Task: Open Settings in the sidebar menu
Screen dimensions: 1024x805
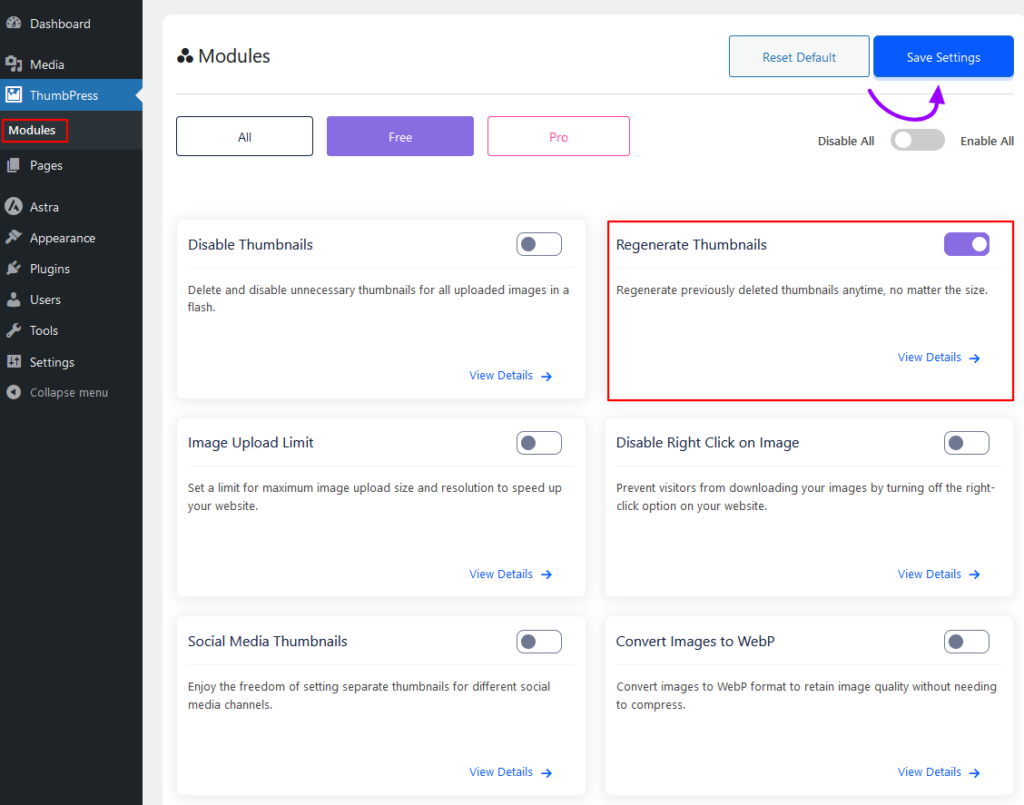Action: (71, 362)
